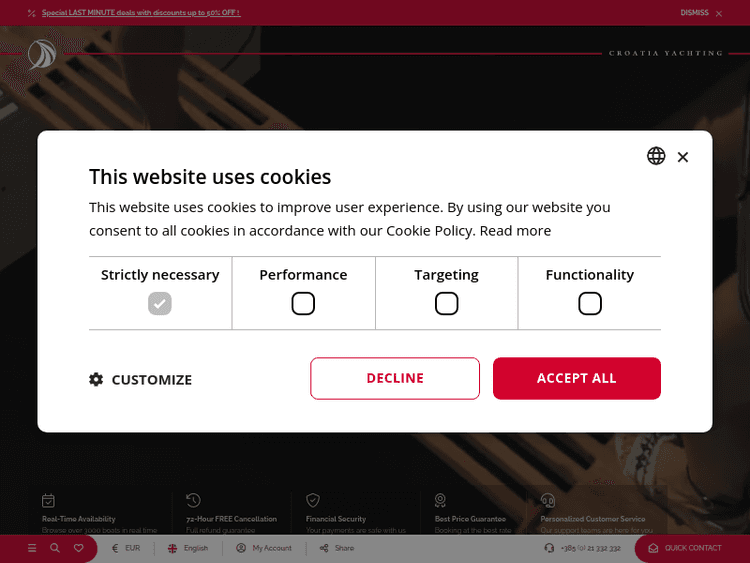Click the globe language icon in cookie dialog
Image resolution: width=750 pixels, height=563 pixels.
coord(656,156)
